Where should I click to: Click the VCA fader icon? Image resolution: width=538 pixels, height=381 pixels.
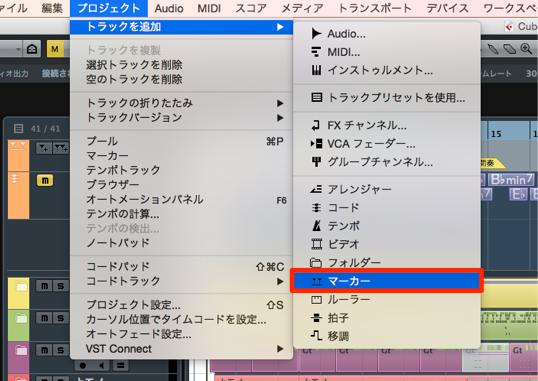point(316,143)
